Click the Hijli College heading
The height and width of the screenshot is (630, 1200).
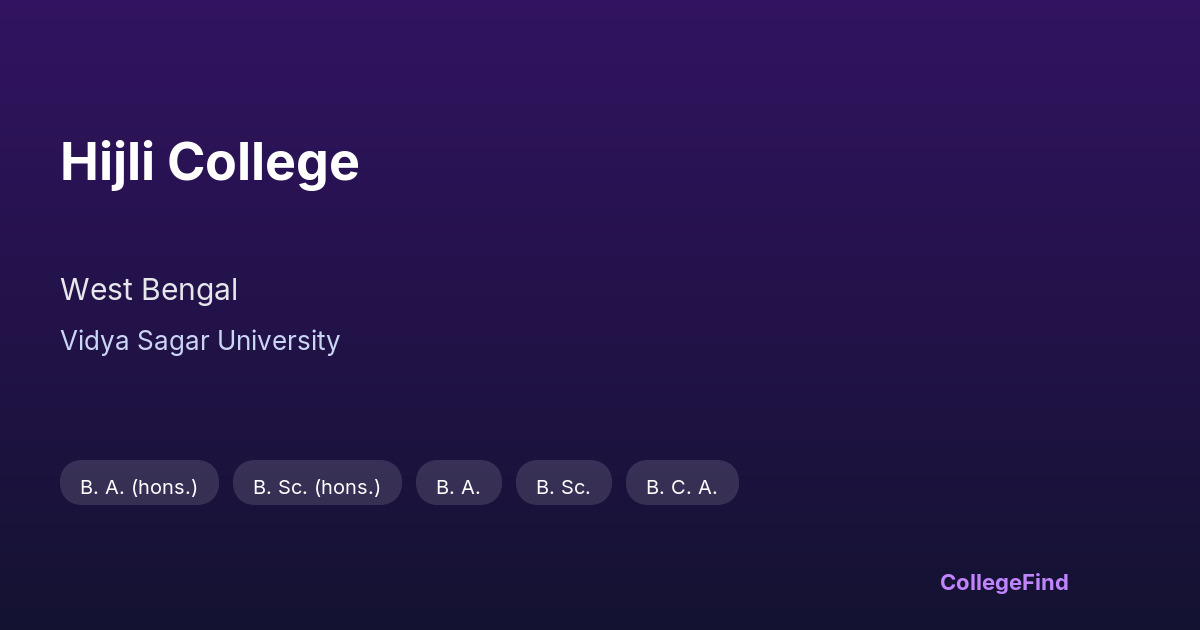210,162
